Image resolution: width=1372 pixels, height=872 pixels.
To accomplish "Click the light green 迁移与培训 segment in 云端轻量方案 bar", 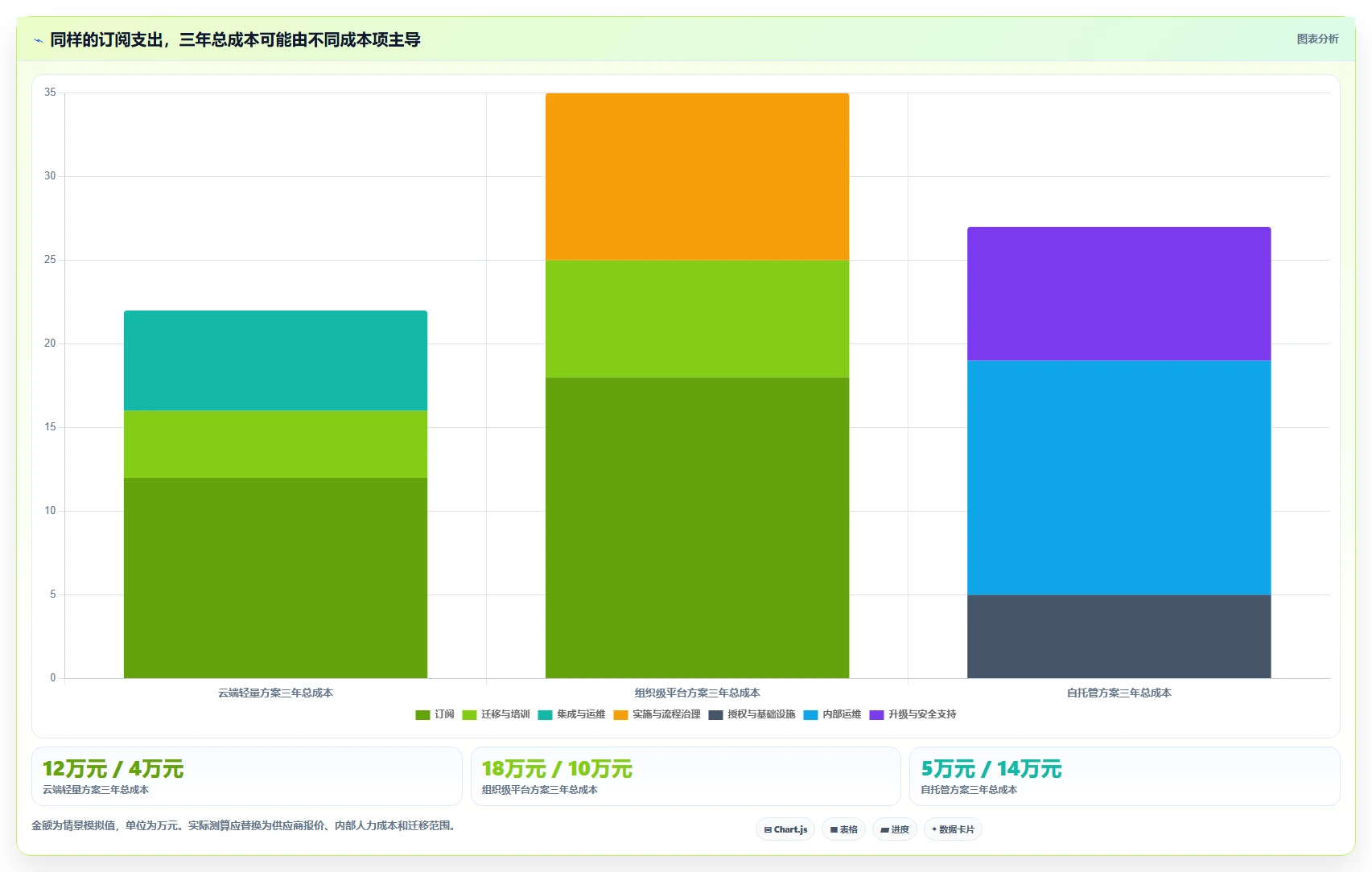I will (x=275, y=444).
